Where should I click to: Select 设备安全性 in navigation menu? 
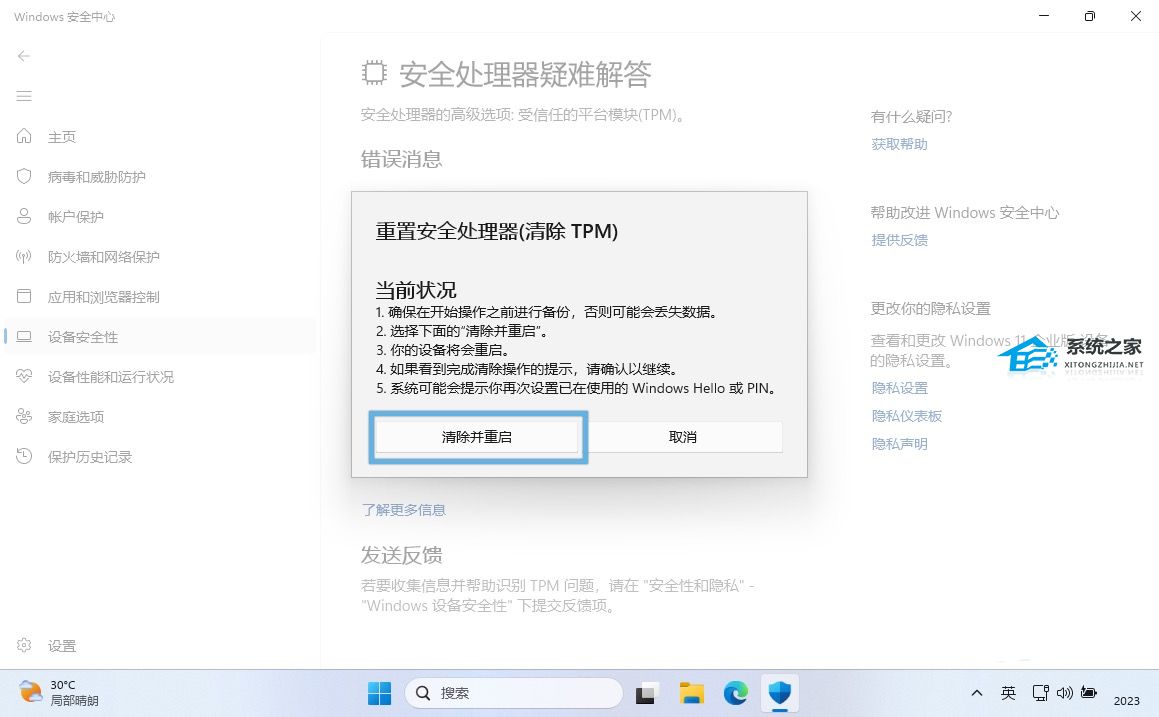[x=83, y=337]
